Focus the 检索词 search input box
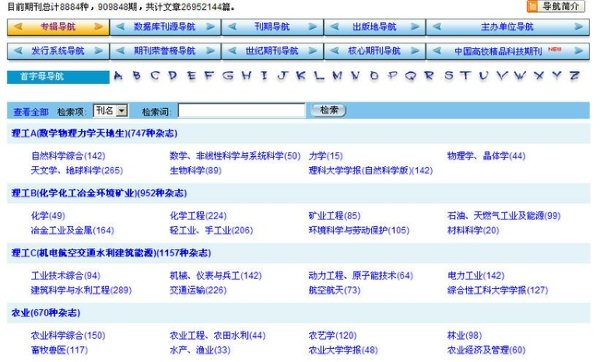This screenshot has height=362, width=600. coord(242,111)
